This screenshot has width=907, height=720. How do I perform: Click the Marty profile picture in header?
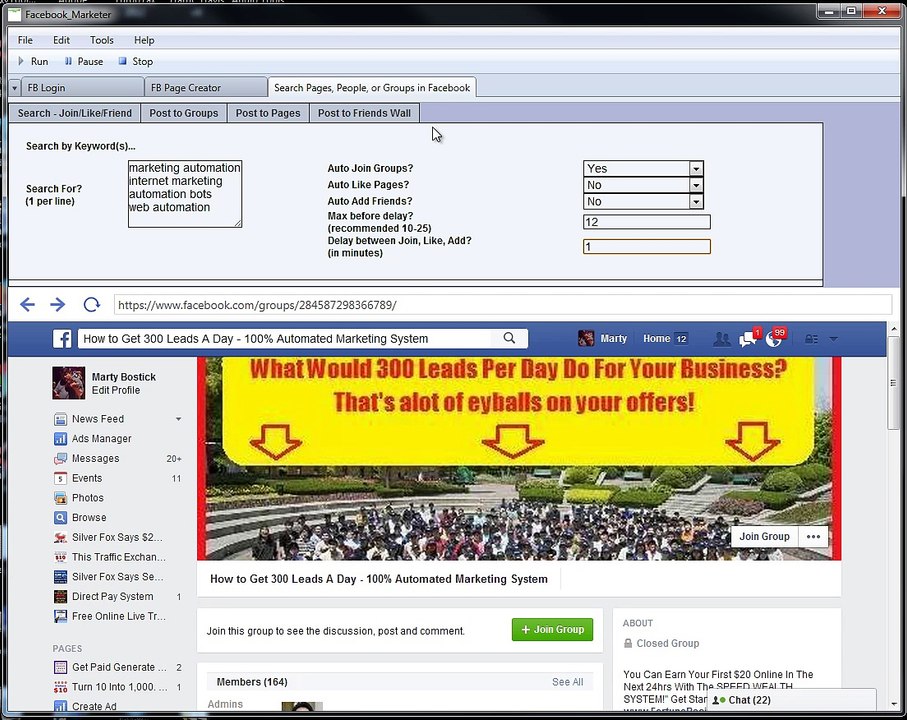[586, 338]
